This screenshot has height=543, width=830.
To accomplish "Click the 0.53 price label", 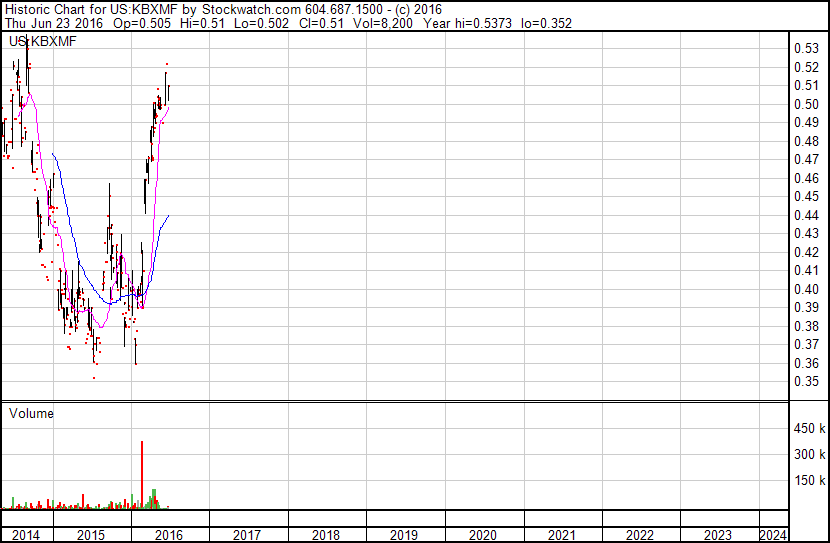I will click(x=806, y=49).
